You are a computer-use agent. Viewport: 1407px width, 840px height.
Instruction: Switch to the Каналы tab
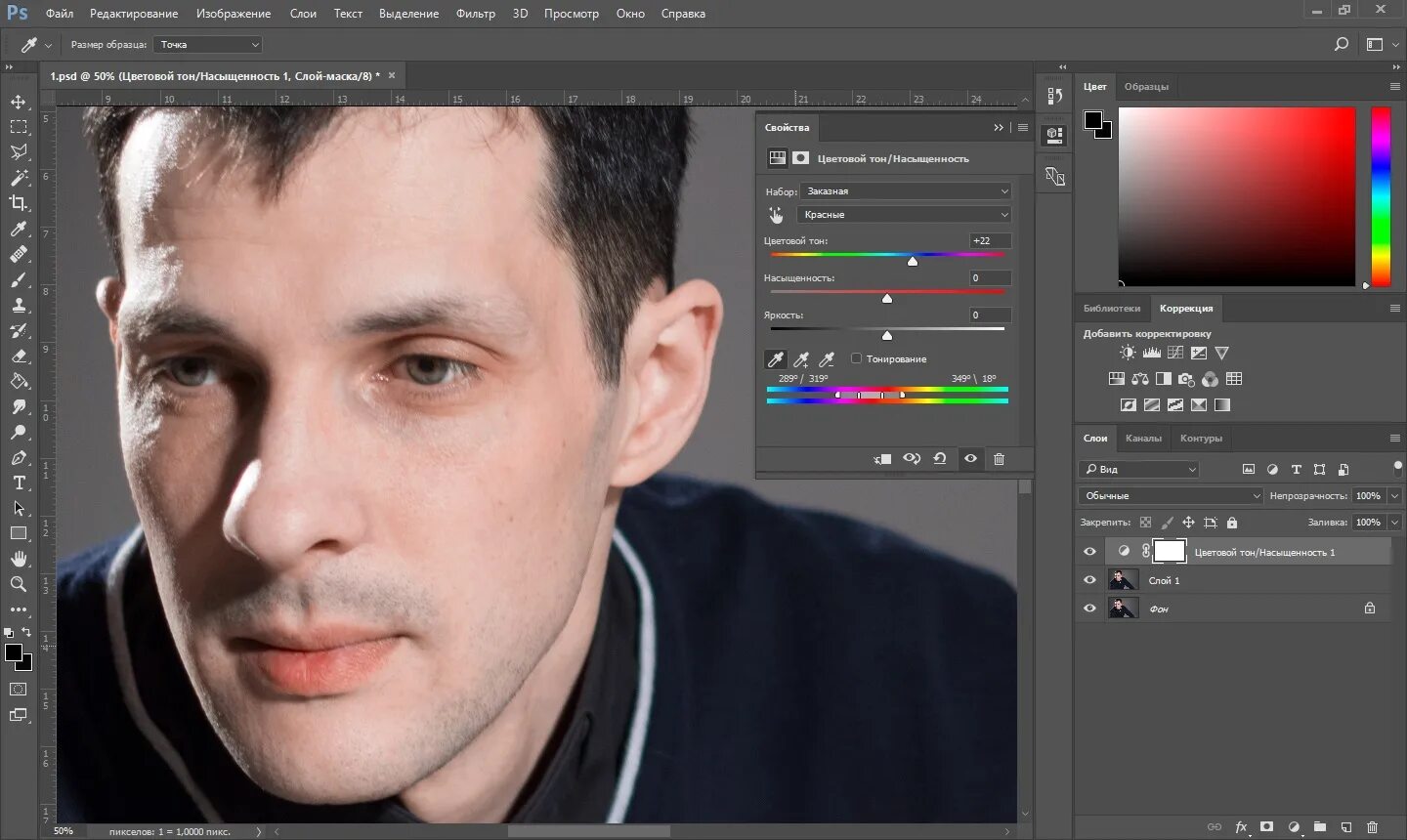pos(1143,438)
